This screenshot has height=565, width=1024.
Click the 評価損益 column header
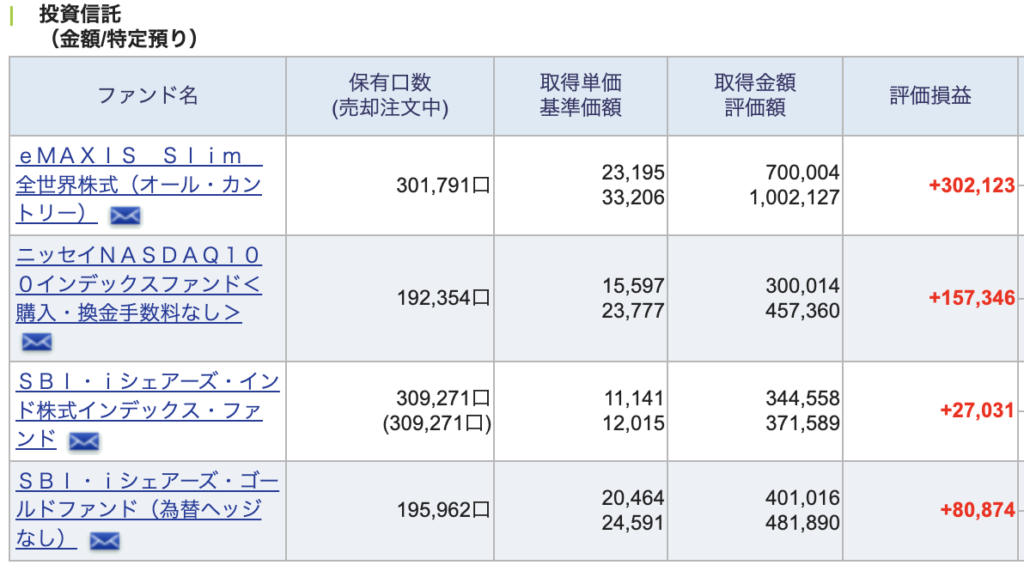tap(931, 96)
